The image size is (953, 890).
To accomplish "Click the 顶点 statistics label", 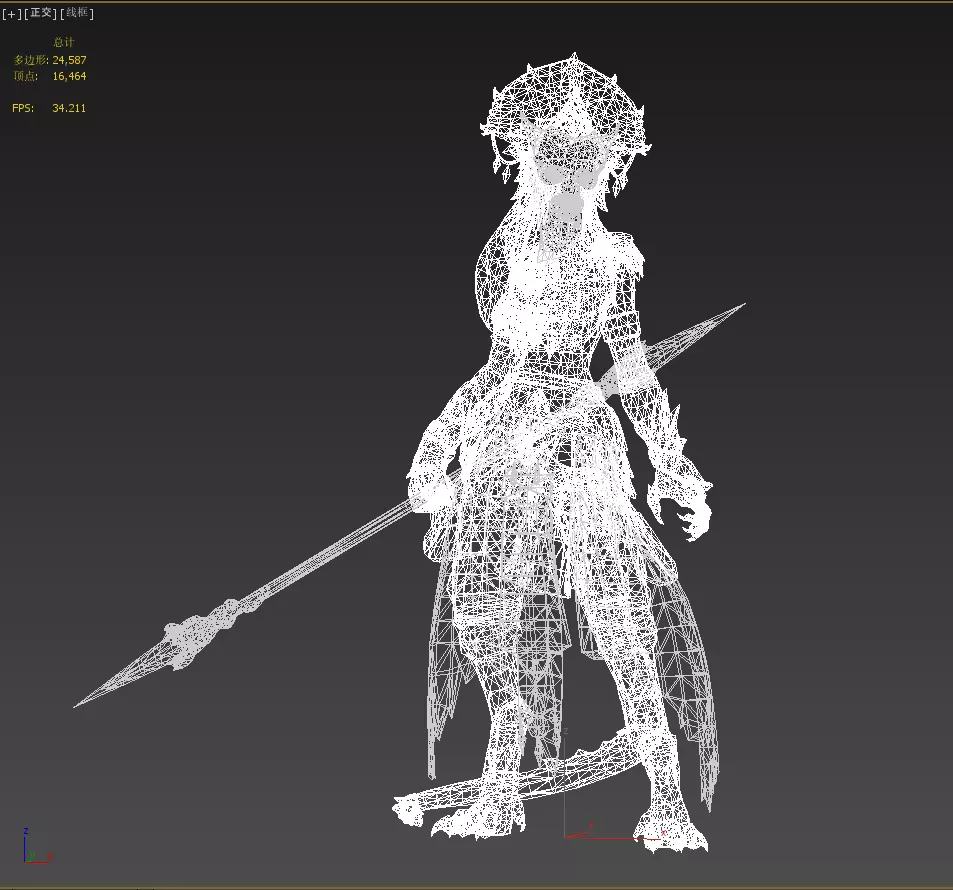I will tap(26, 76).
